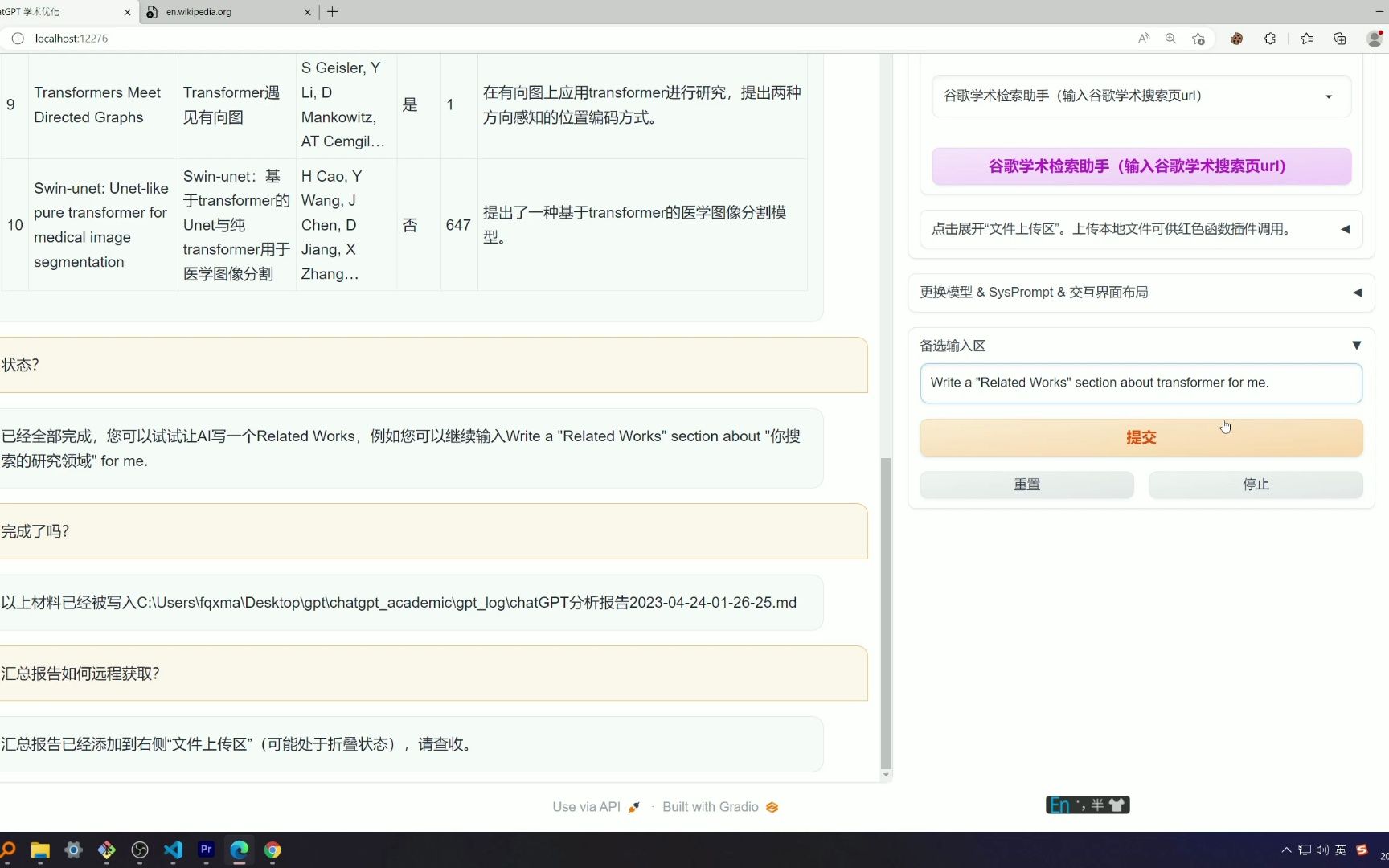The image size is (1389, 868).
Task: Show hidden system tray icons chevron
Action: [1287, 850]
